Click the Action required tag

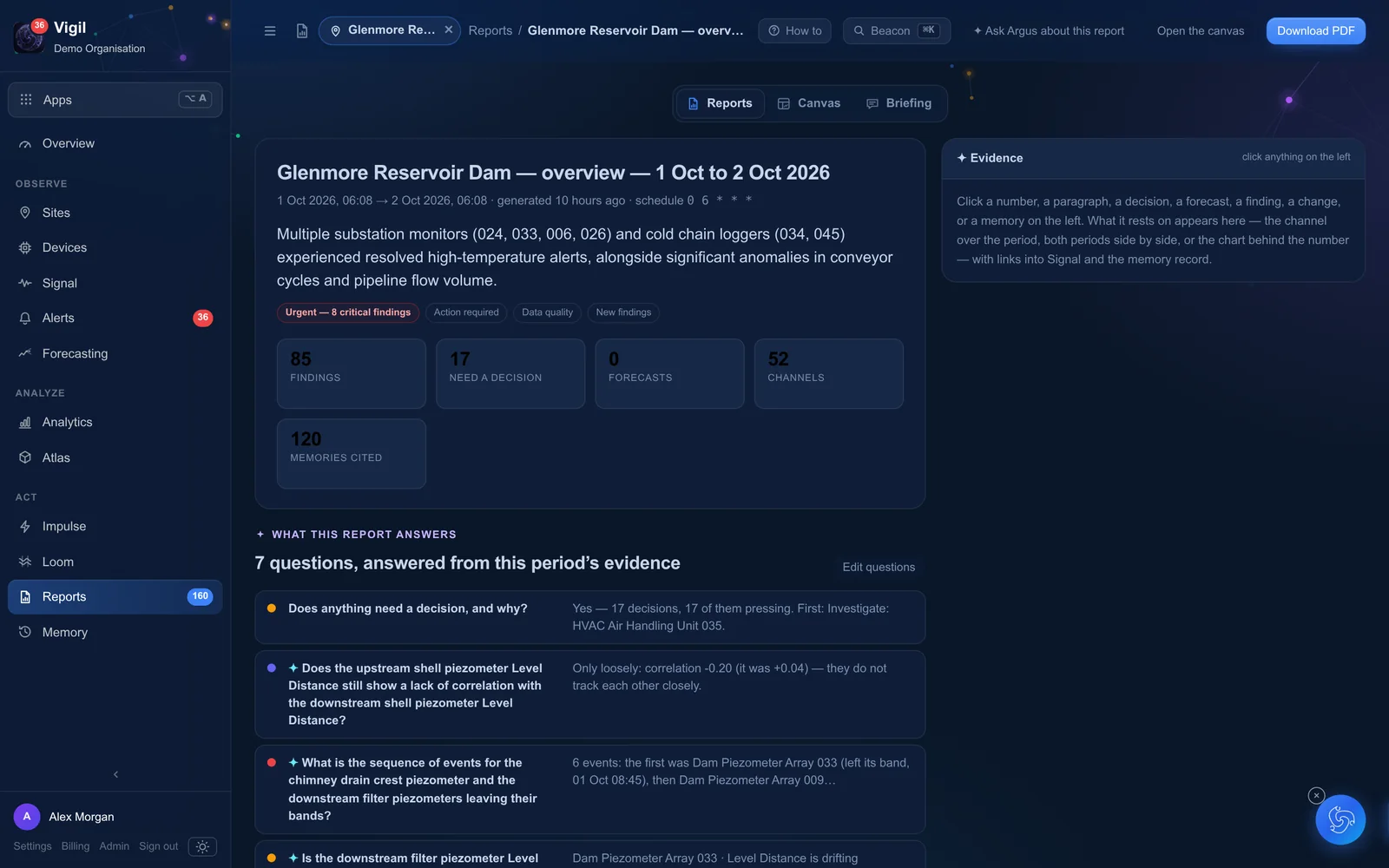[x=466, y=312]
